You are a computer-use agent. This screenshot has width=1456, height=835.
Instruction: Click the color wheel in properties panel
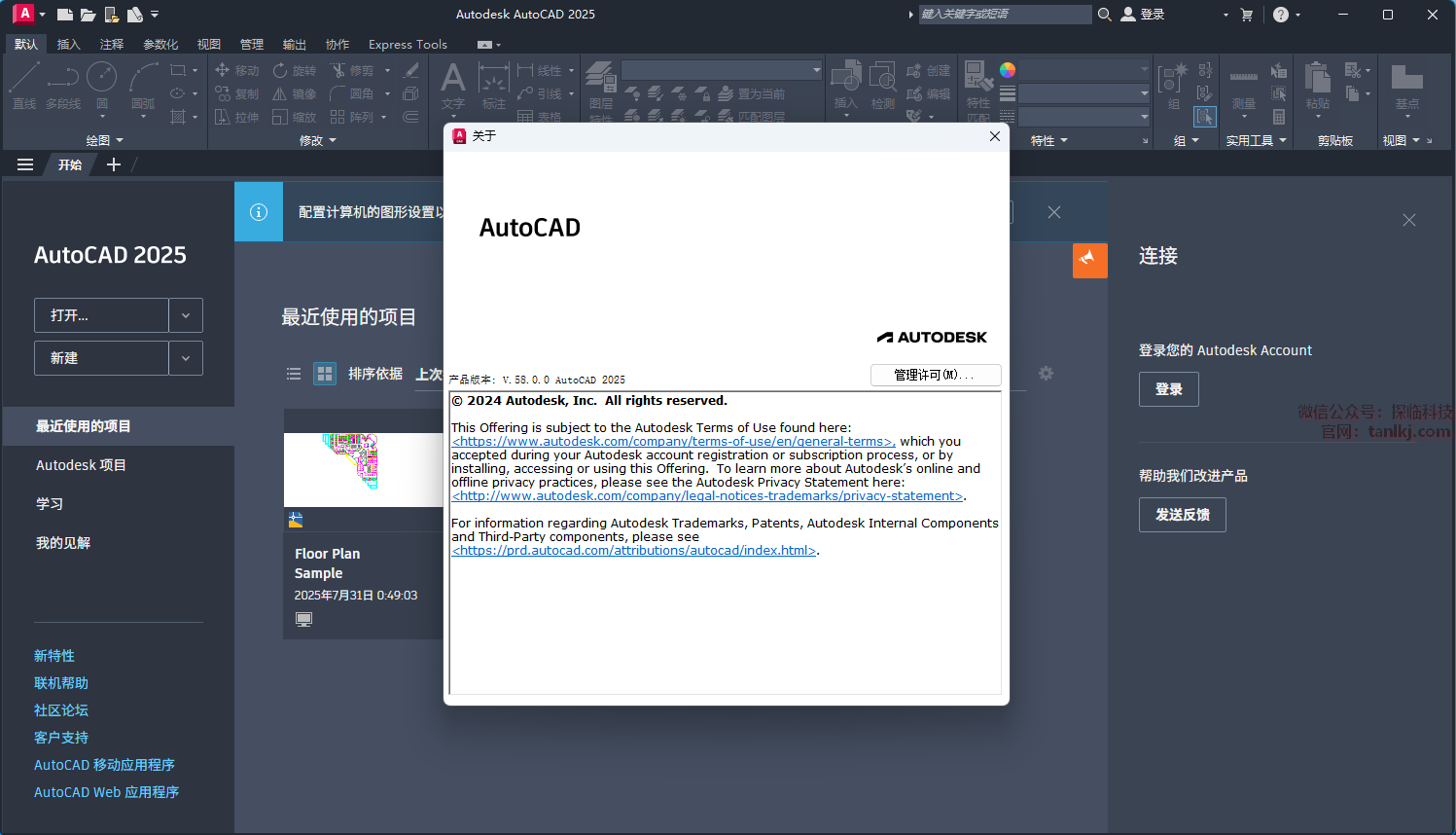pos(1008,70)
